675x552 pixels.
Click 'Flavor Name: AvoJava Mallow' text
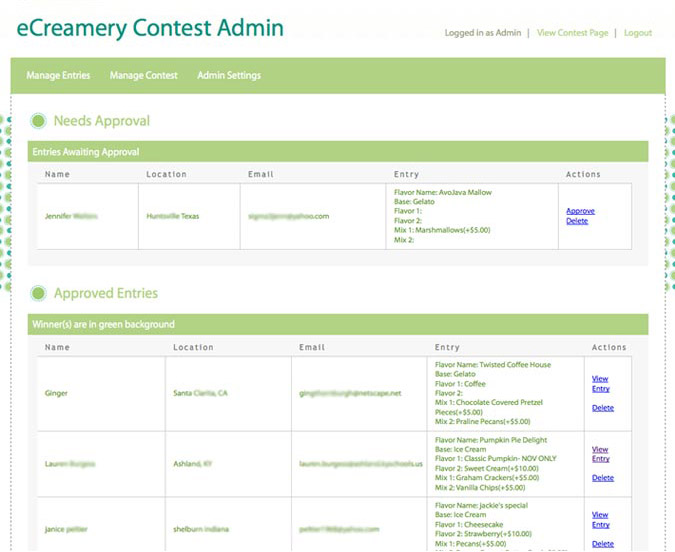tap(443, 192)
